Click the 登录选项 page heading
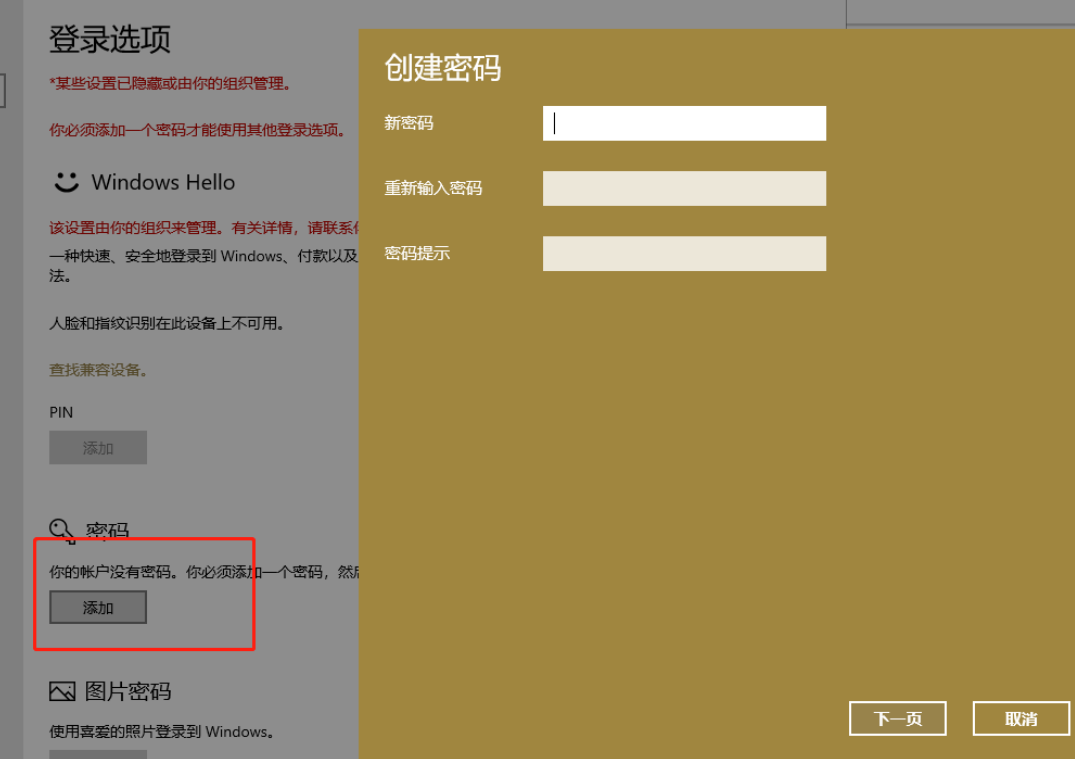 [110, 39]
